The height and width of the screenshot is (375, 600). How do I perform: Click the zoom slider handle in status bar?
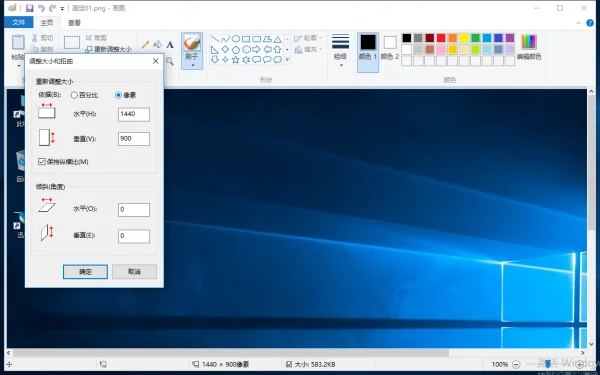click(x=548, y=364)
